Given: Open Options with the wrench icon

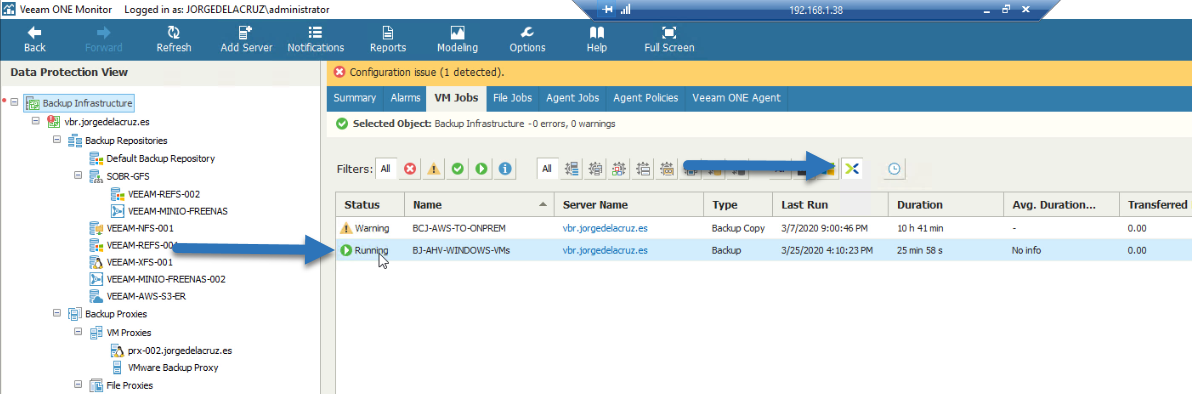Looking at the screenshot, I should pos(527,40).
